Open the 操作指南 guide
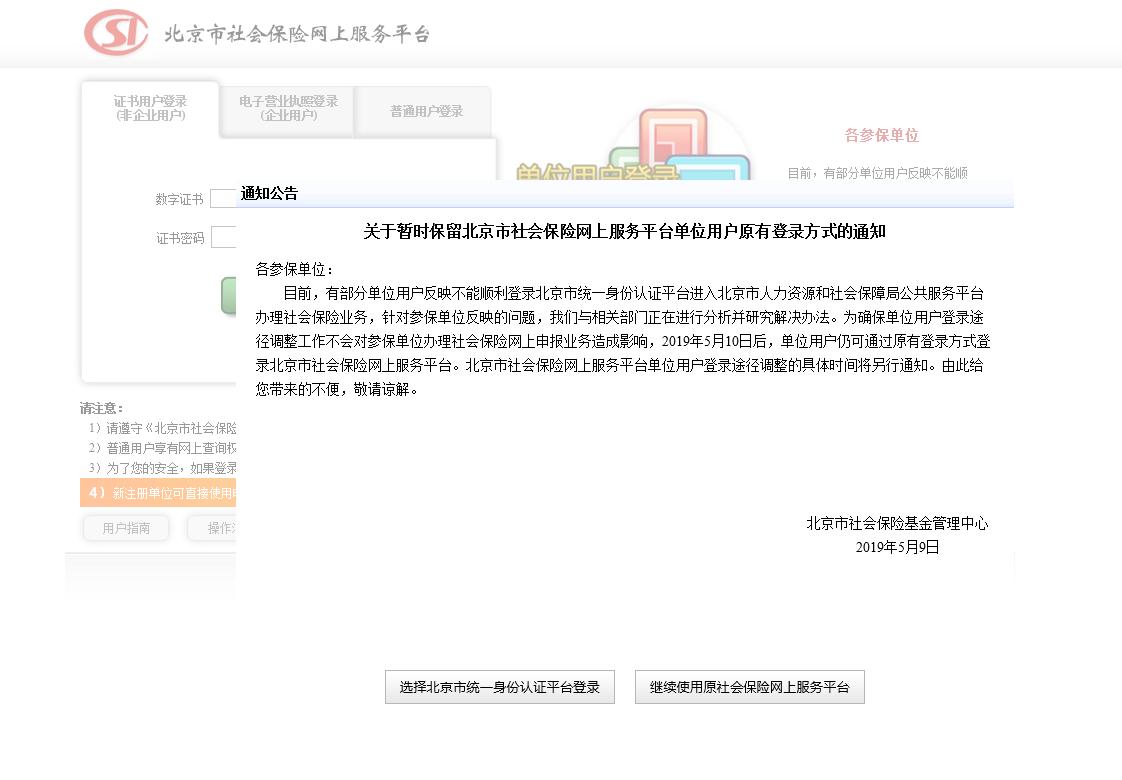1122x780 pixels. point(222,529)
